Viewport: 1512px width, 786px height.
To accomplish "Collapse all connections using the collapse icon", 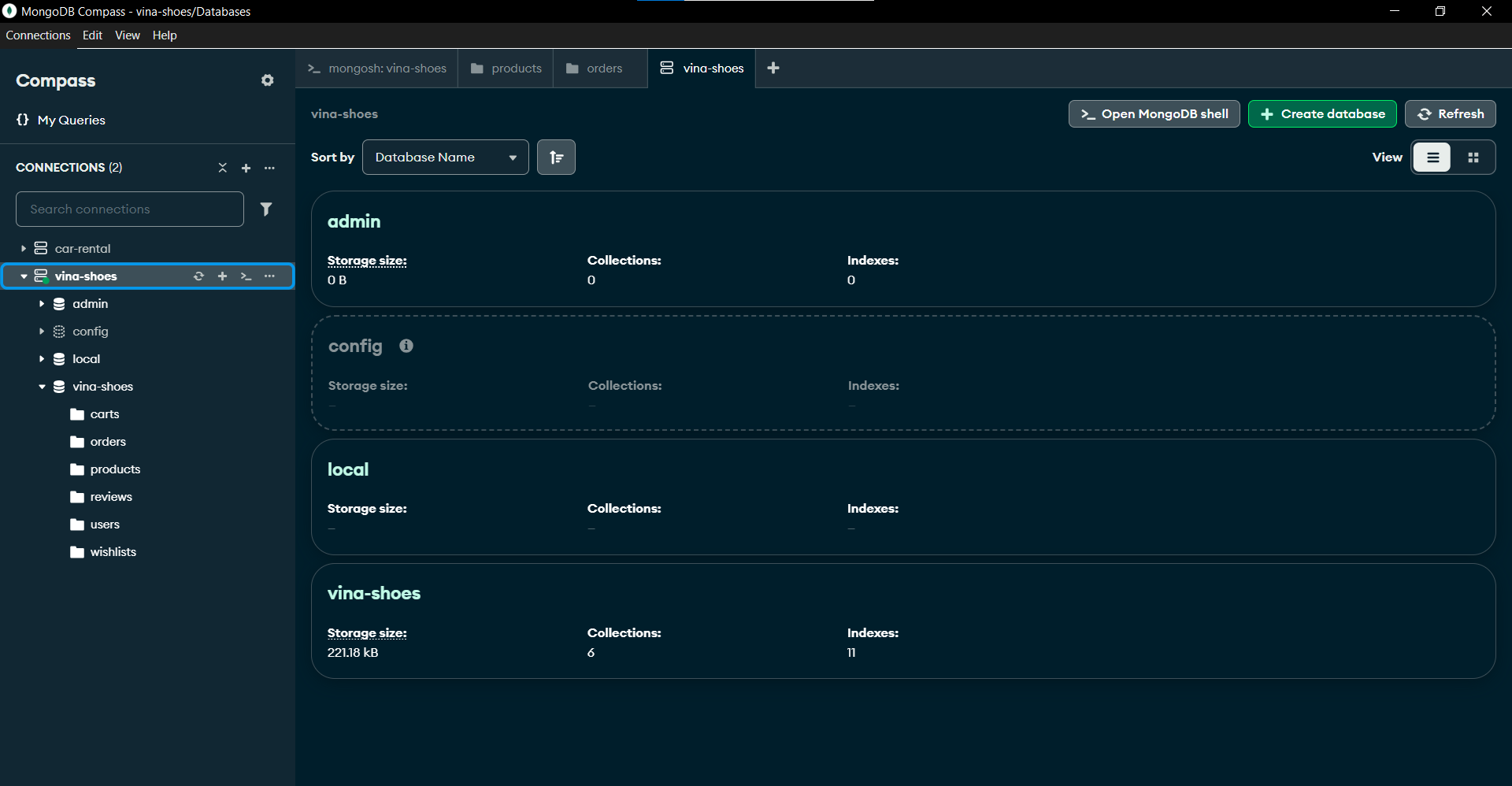I will (222, 168).
